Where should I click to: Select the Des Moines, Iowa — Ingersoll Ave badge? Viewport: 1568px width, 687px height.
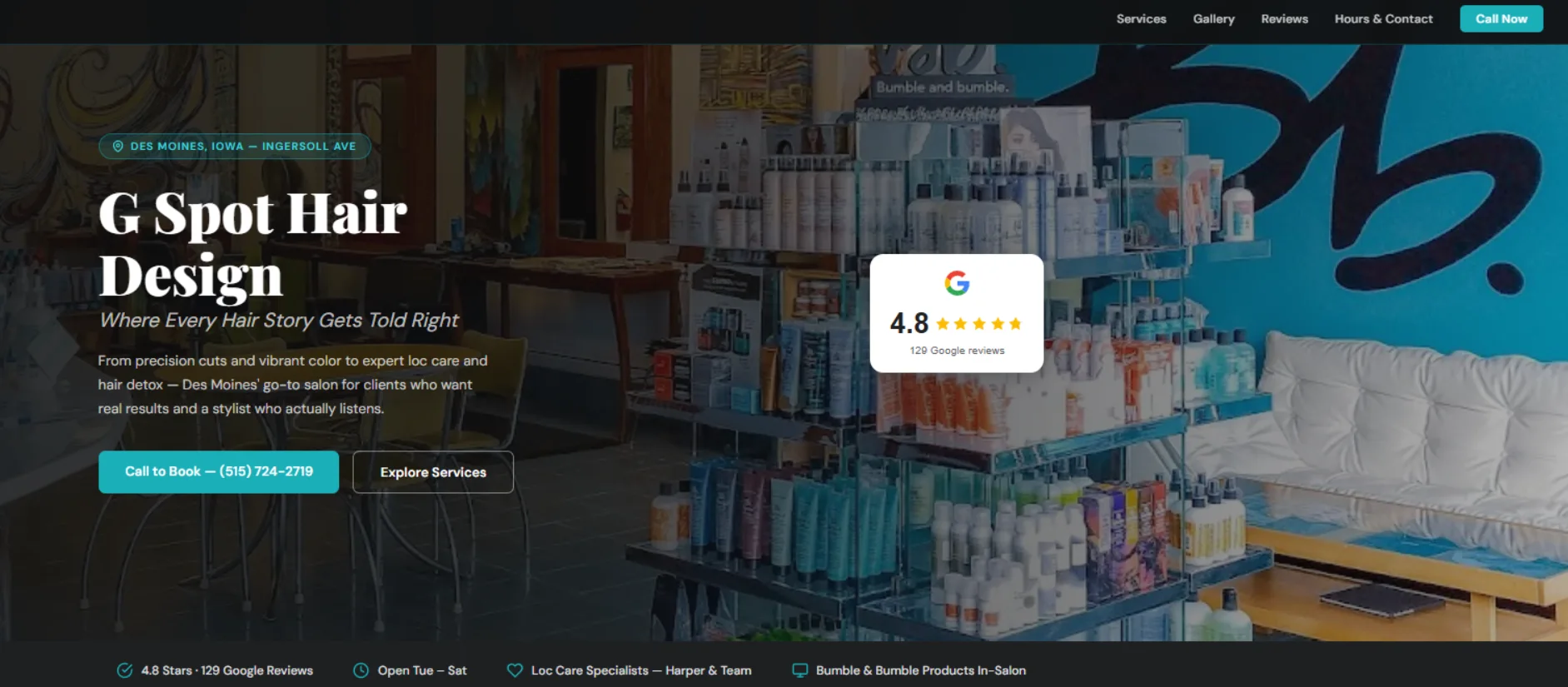pyautogui.click(x=235, y=147)
